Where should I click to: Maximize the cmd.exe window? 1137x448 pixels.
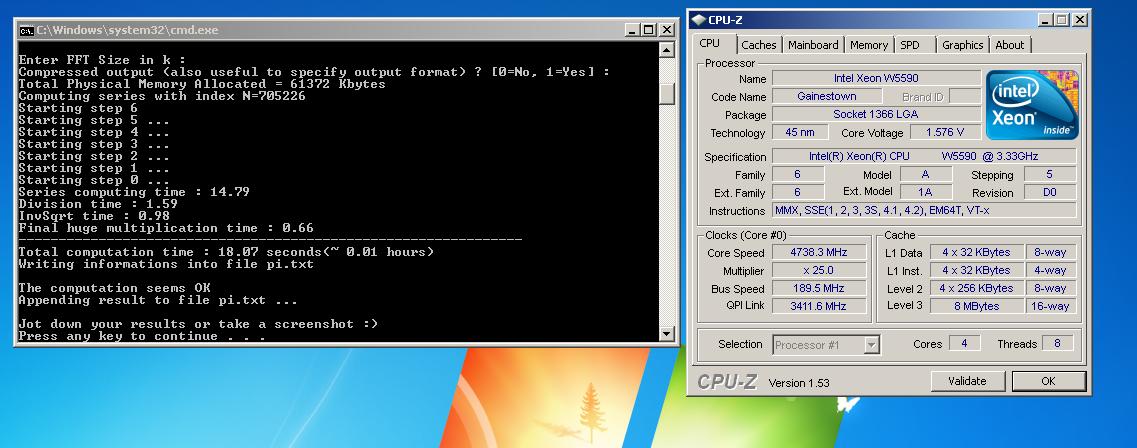coord(648,30)
